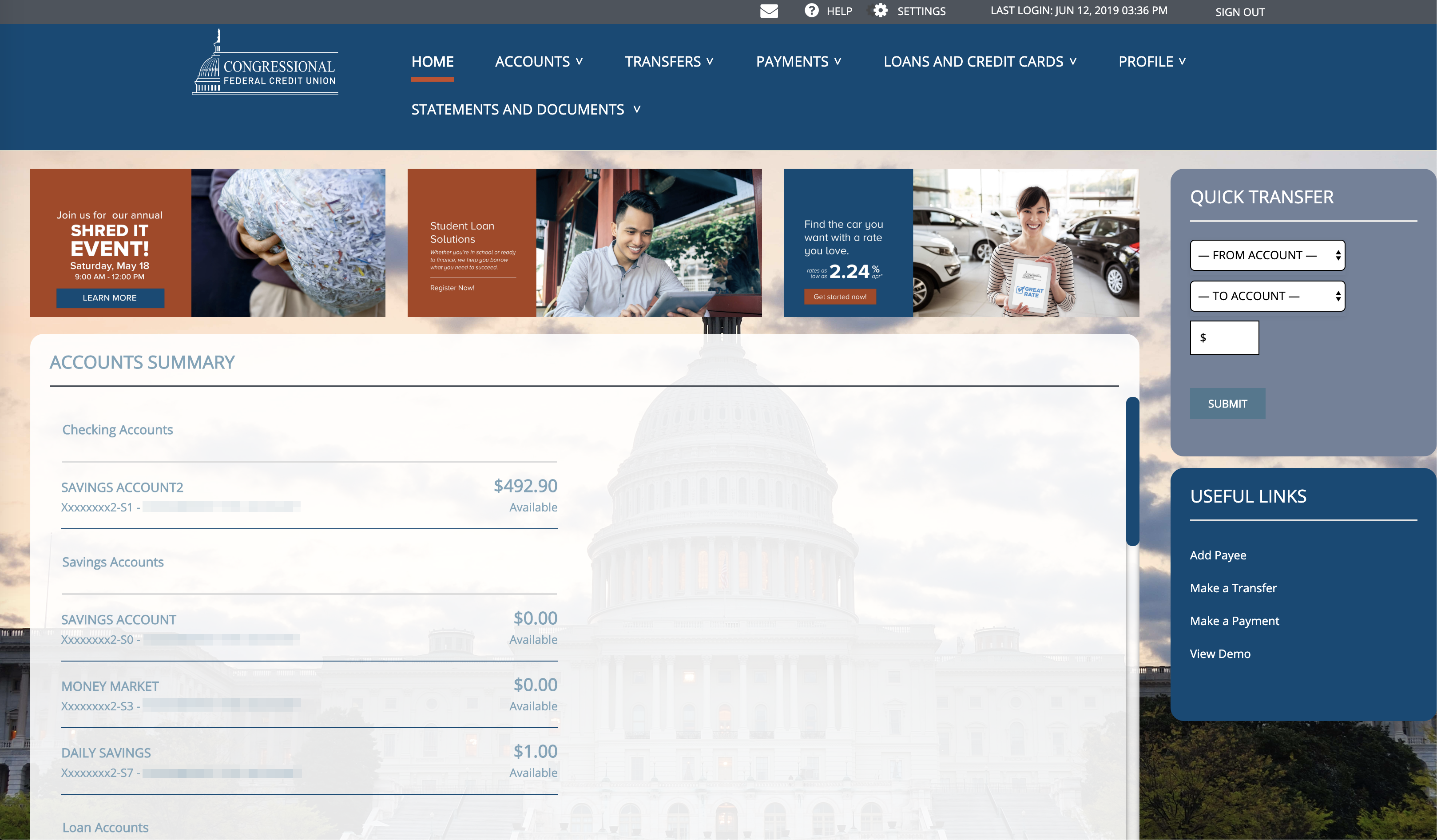This screenshot has width=1437, height=840.
Task: Click the Xxxxxxxx2-S7 account number
Action: pyautogui.click(x=97, y=773)
